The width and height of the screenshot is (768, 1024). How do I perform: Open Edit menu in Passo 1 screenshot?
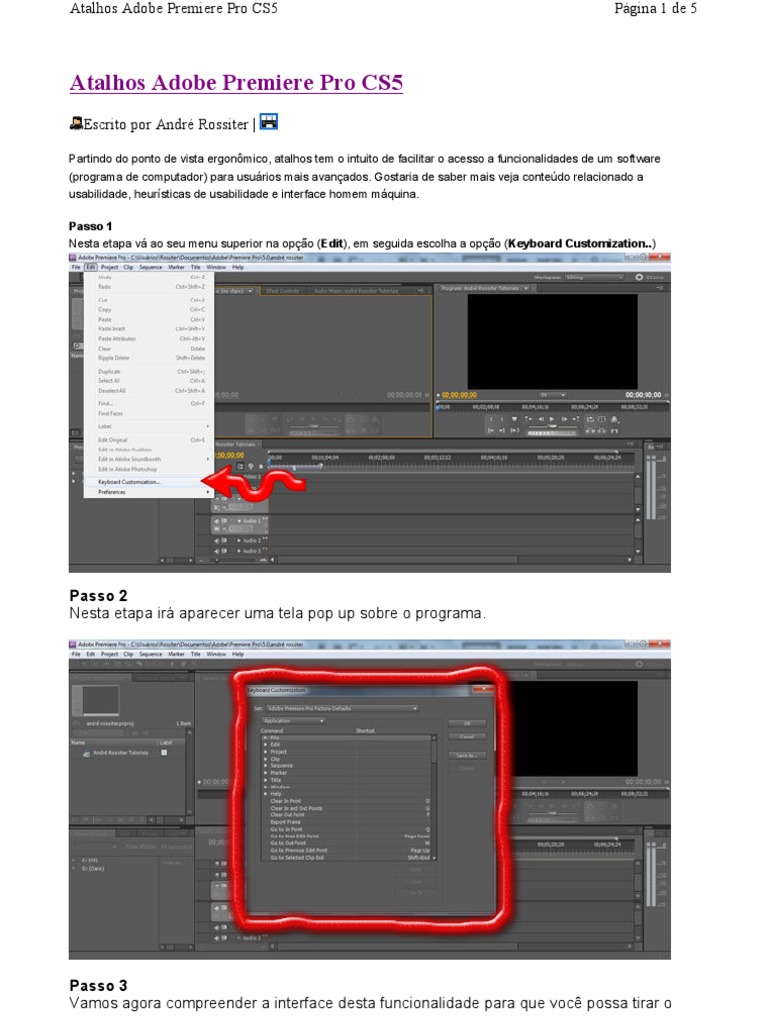91,267
